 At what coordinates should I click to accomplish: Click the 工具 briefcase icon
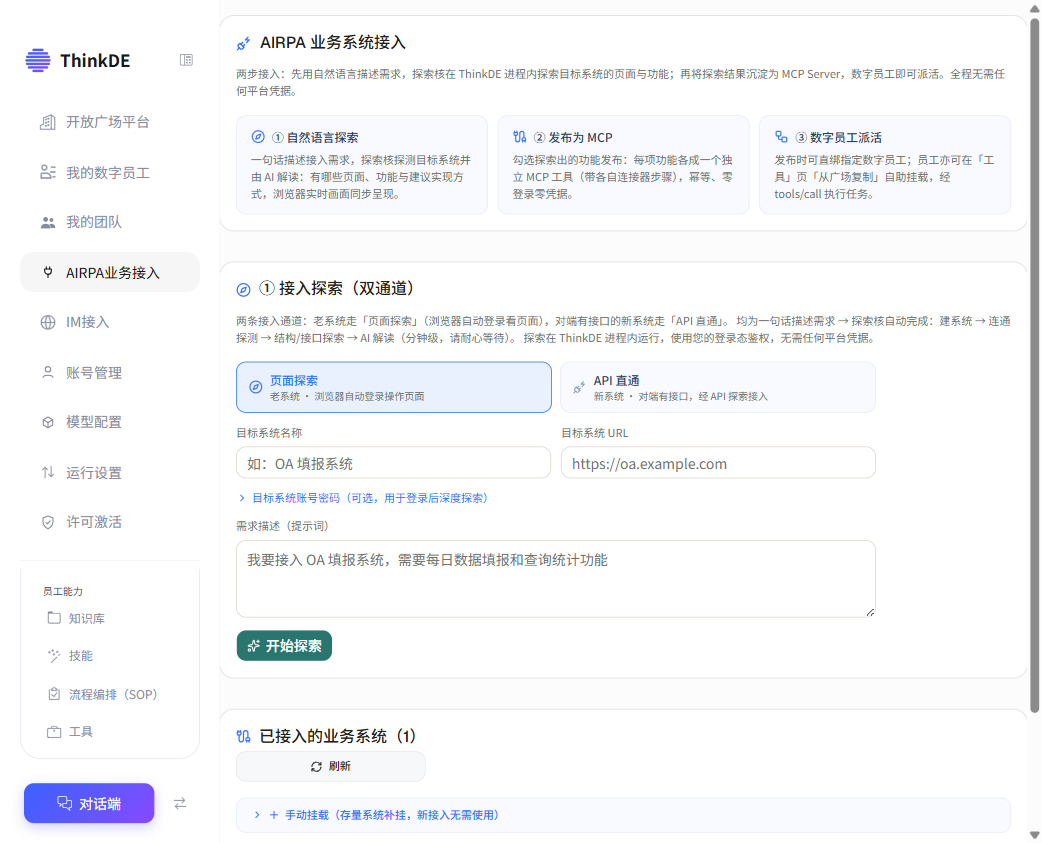pos(54,731)
